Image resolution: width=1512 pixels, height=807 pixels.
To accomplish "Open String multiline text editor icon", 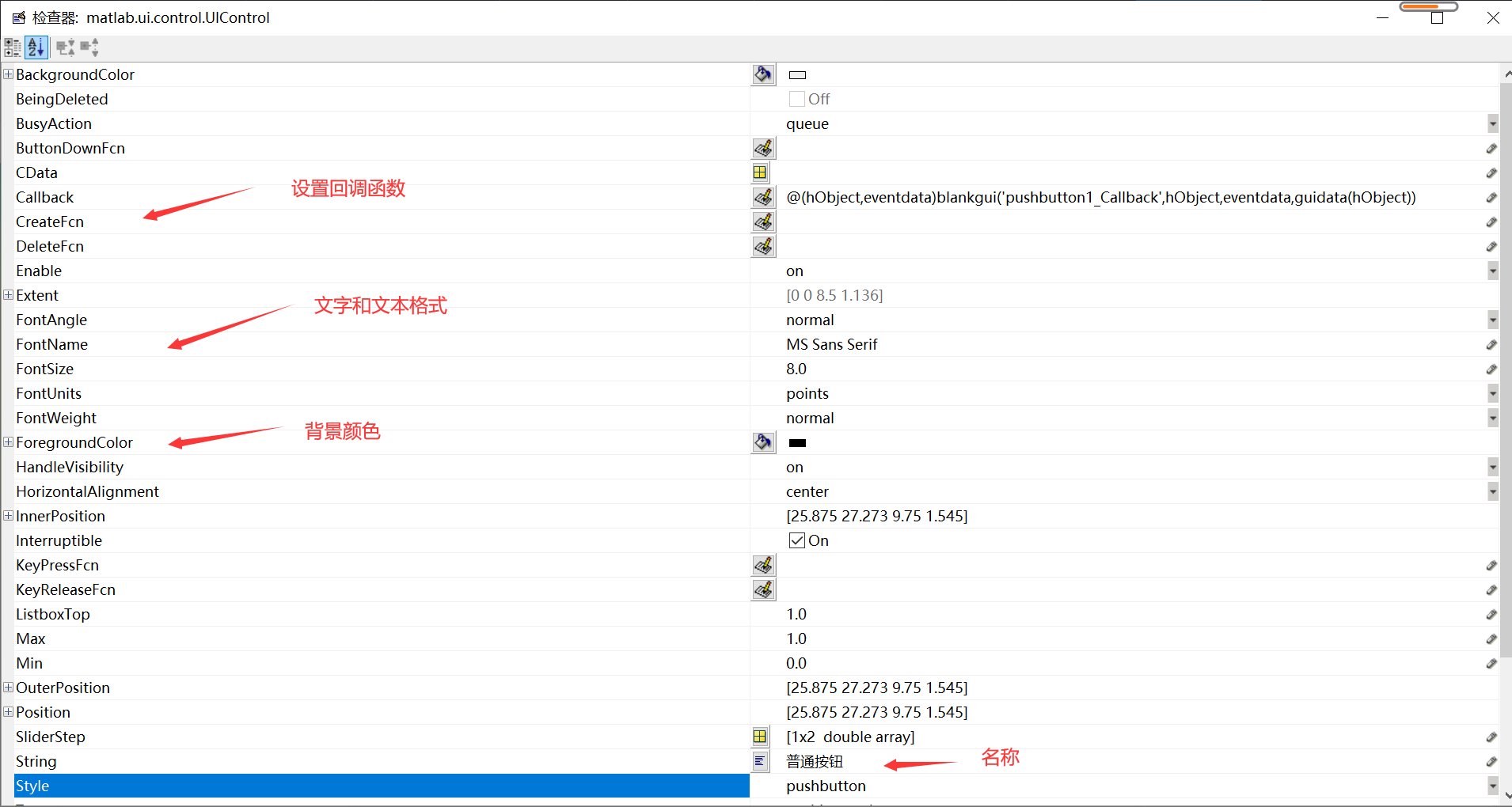I will click(760, 761).
